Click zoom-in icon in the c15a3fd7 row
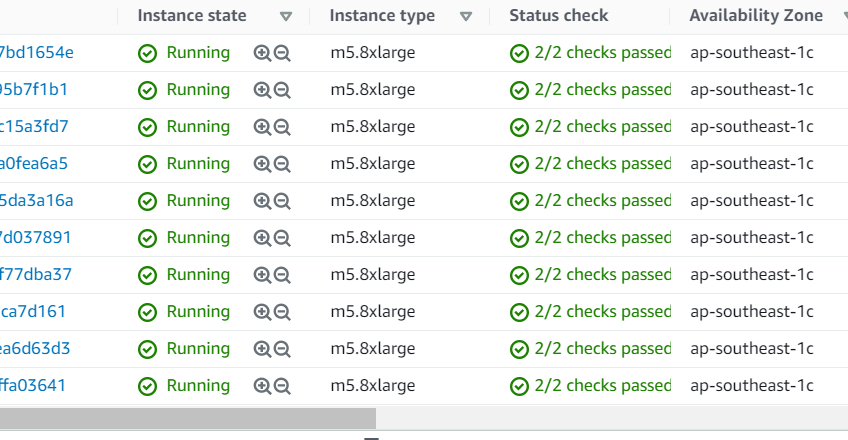The height and width of the screenshot is (440, 848). (x=262, y=127)
